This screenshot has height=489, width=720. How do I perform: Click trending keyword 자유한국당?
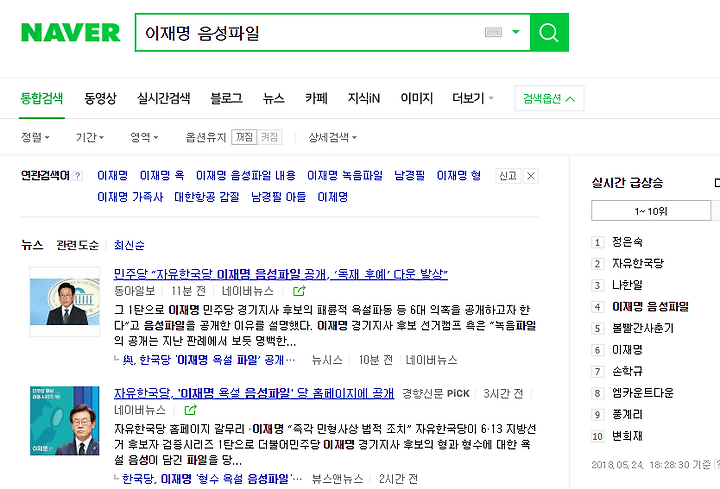638,264
